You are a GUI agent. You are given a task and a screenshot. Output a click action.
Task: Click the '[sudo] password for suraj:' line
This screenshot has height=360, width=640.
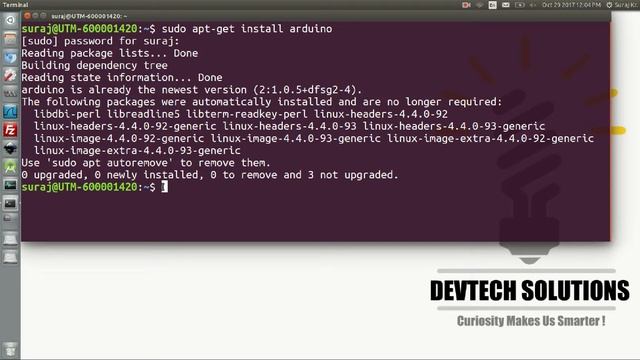click(x=100, y=41)
